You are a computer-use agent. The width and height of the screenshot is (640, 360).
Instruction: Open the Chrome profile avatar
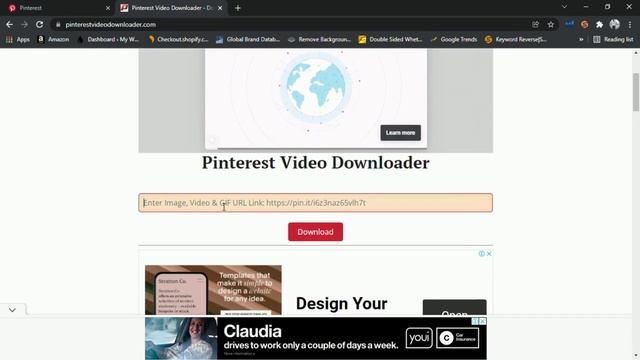614,24
